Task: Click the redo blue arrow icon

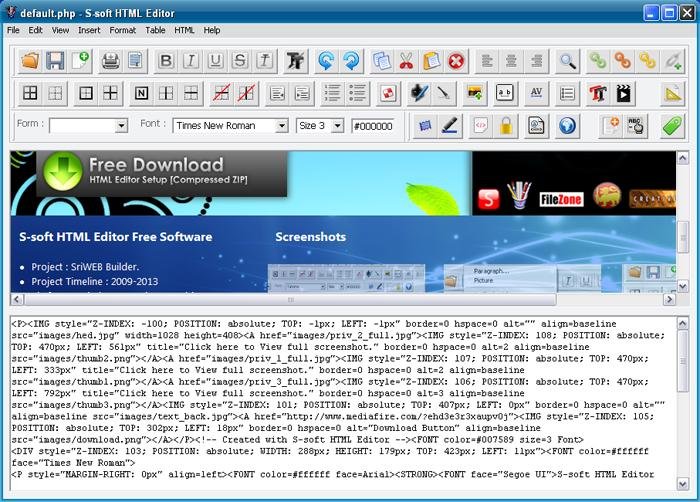Action: point(351,60)
